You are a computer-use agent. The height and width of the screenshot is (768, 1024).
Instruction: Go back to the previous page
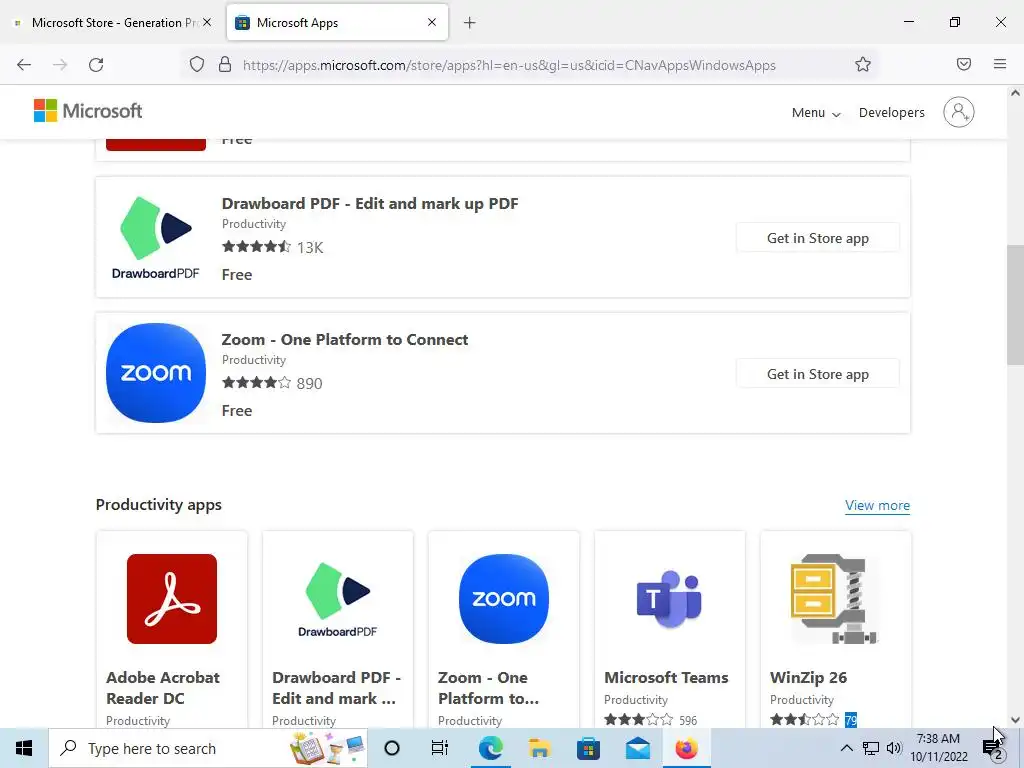coord(24,65)
